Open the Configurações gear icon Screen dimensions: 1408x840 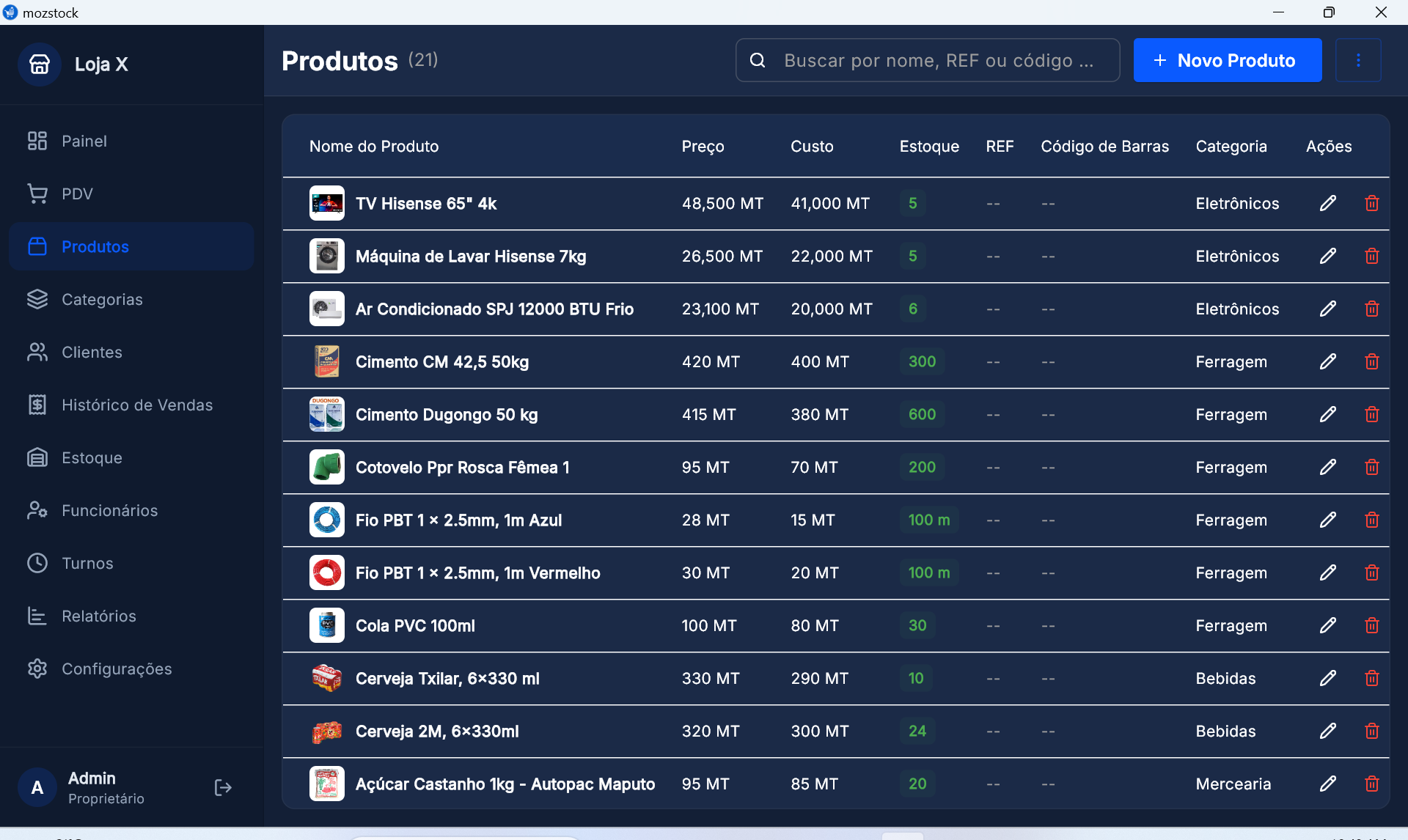pyautogui.click(x=37, y=668)
